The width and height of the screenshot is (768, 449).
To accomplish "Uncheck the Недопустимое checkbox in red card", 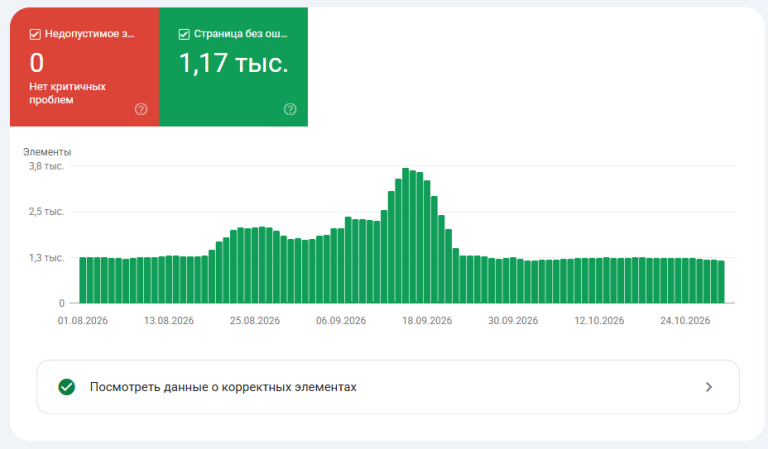I will (35, 34).
